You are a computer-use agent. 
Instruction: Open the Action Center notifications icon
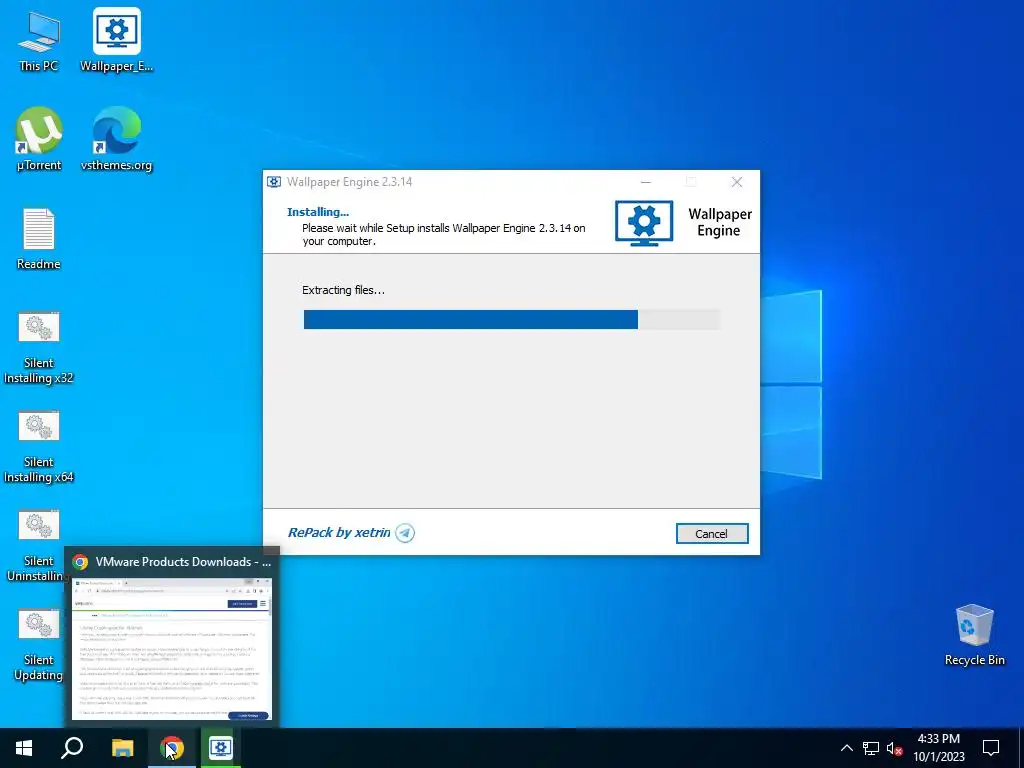coord(991,748)
